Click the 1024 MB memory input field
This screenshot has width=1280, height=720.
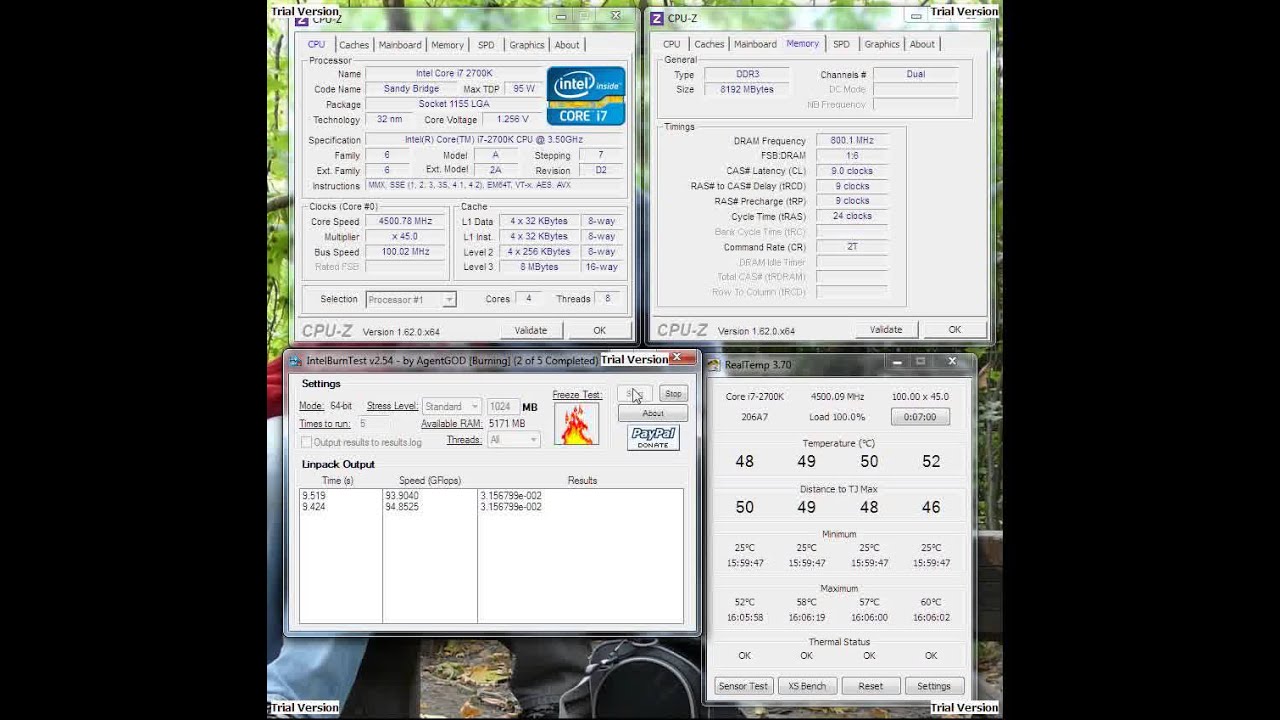point(502,407)
